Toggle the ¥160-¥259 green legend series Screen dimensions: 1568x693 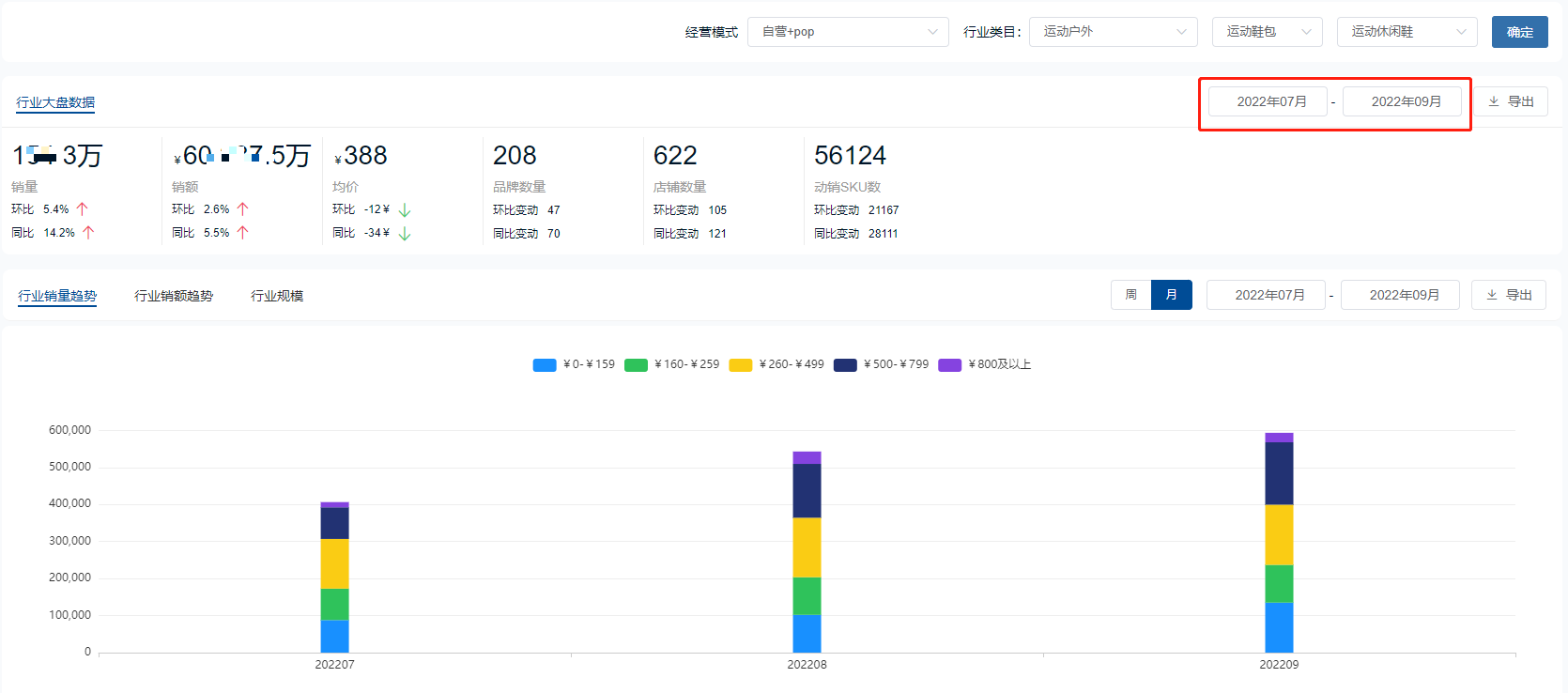click(x=636, y=365)
